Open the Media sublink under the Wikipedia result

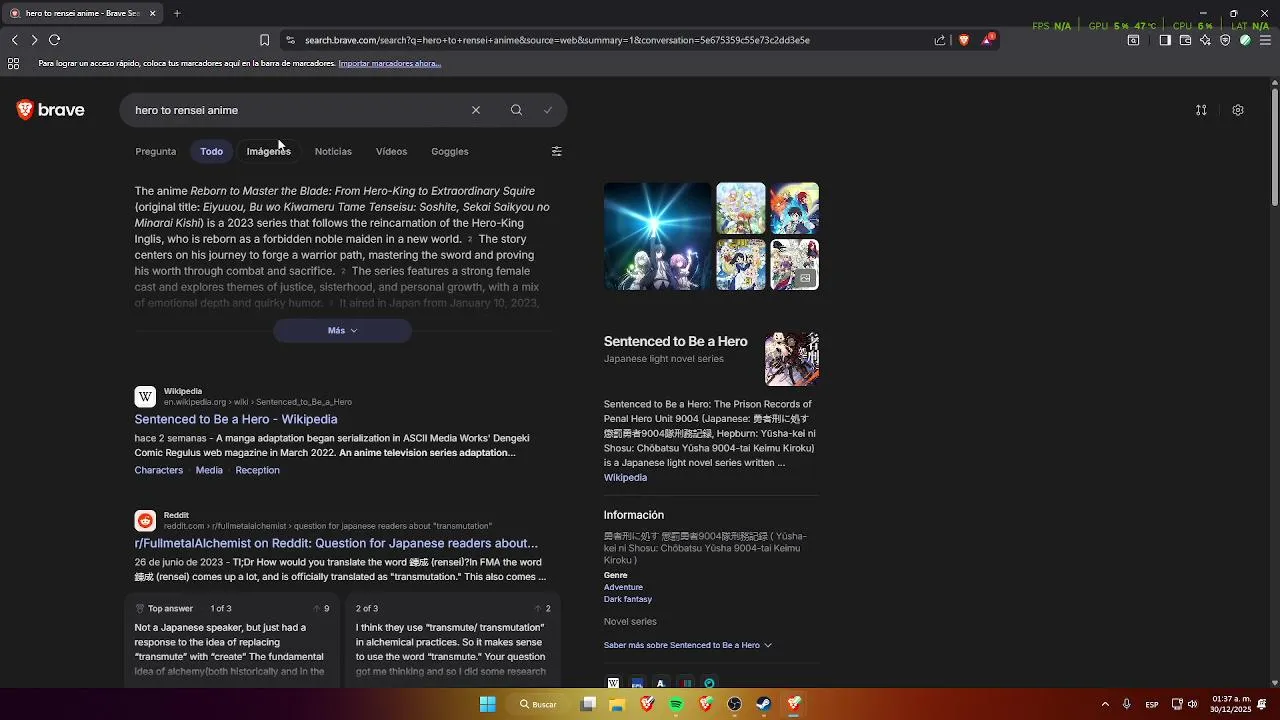209,470
